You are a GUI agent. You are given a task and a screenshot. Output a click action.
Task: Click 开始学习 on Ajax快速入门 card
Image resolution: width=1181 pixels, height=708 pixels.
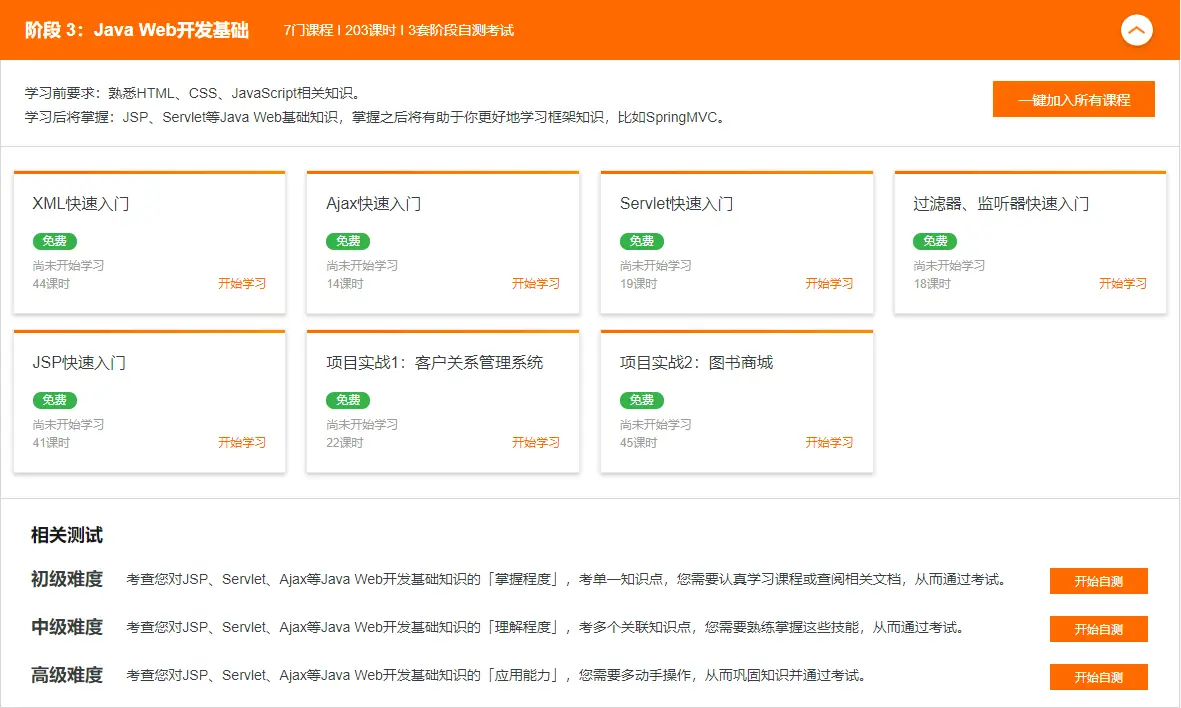tap(536, 283)
